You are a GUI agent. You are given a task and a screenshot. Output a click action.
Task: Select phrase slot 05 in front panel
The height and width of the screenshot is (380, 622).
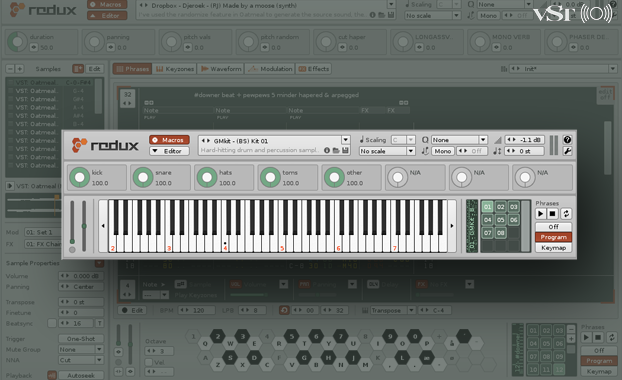coord(501,220)
